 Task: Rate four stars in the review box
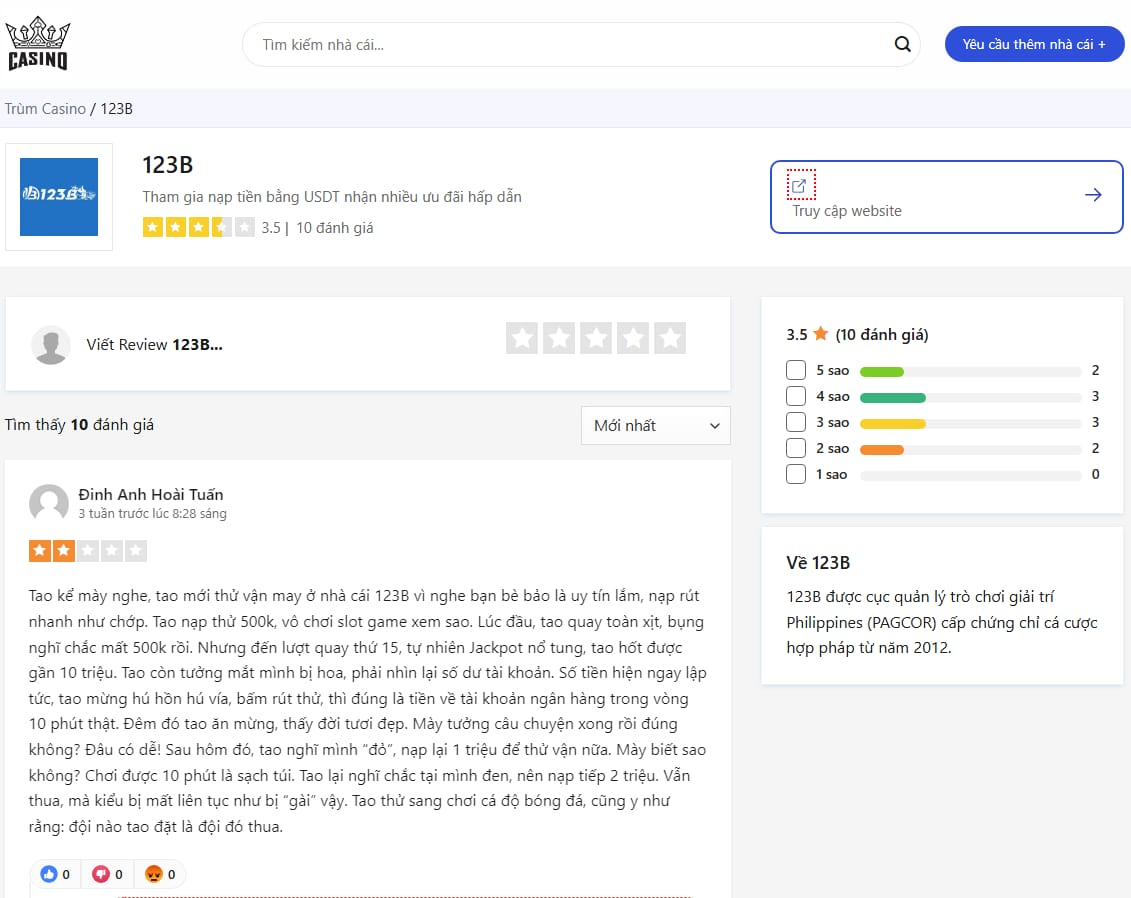633,338
